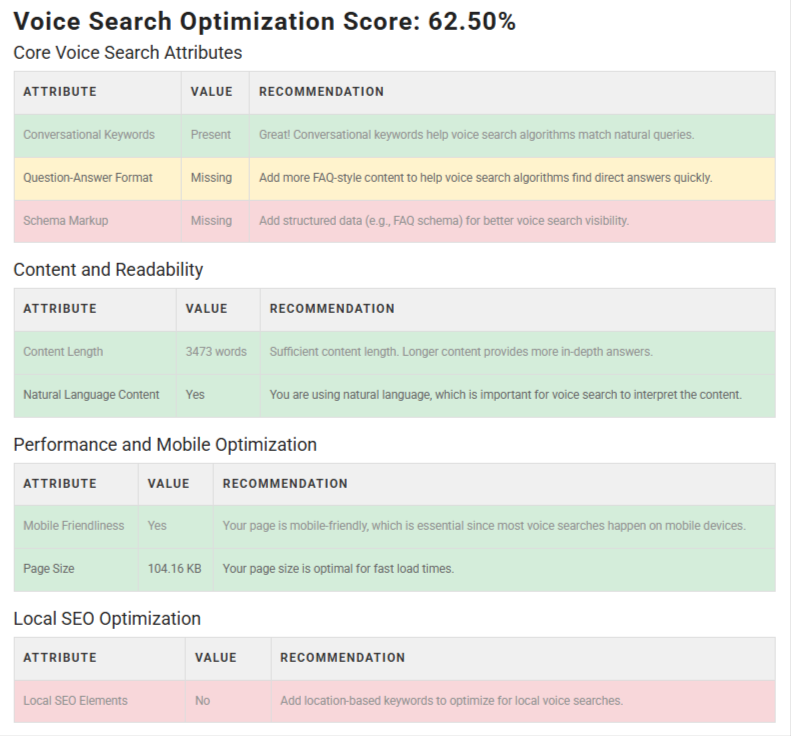Select the Mobile Friendliness attribute cell

tap(74, 526)
